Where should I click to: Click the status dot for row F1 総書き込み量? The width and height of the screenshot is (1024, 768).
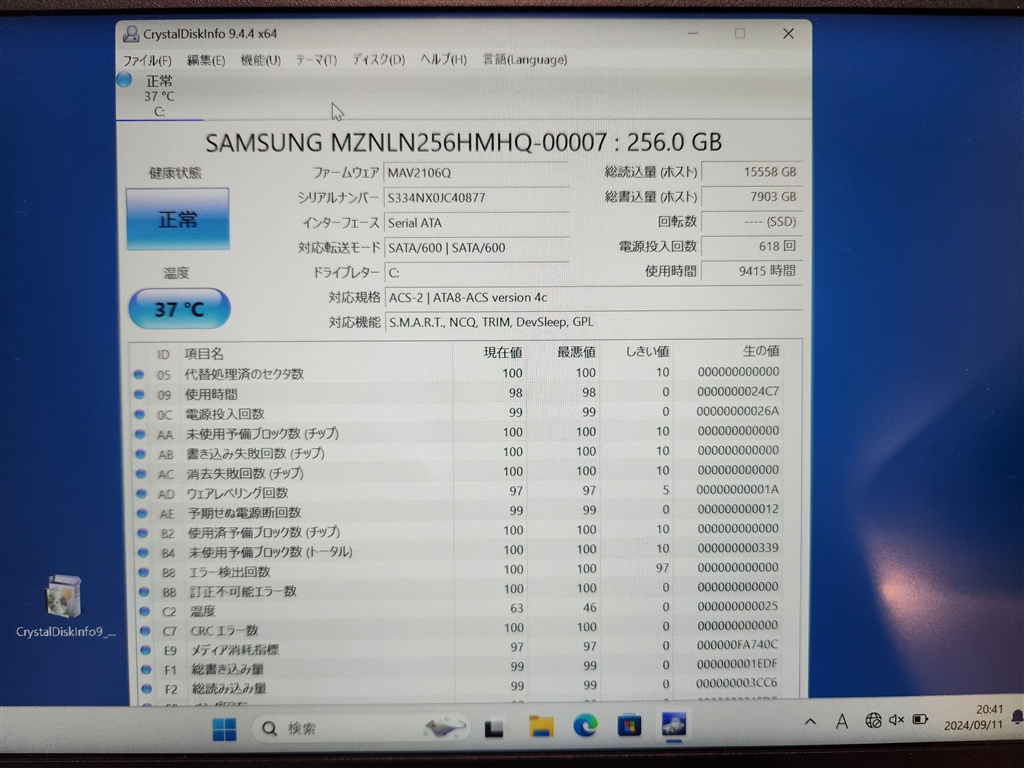click(x=147, y=669)
